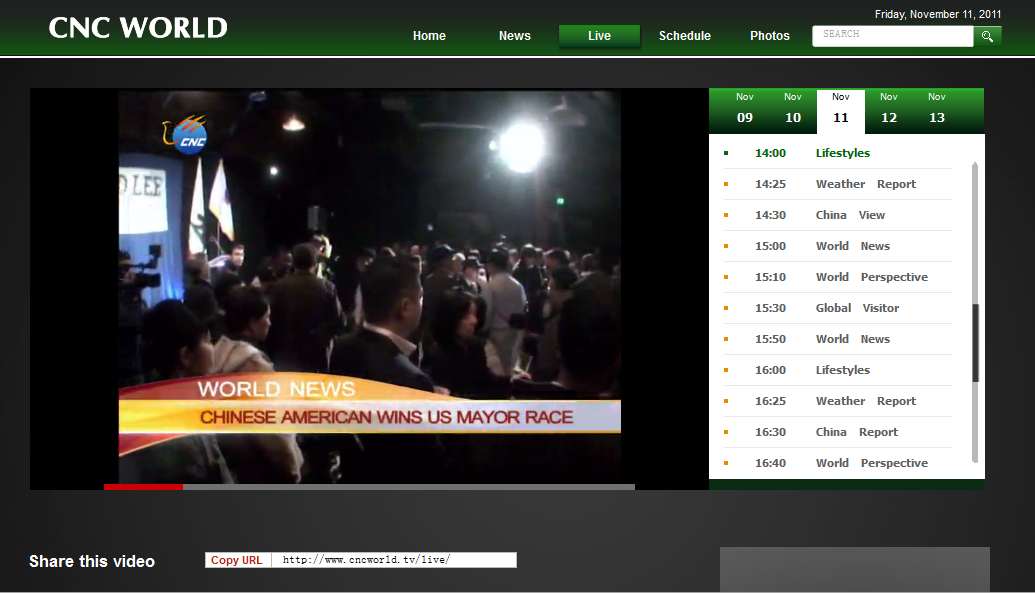Image resolution: width=1035 pixels, height=593 pixels.
Task: Click the CNC WORLD site logo
Action: coord(138,28)
